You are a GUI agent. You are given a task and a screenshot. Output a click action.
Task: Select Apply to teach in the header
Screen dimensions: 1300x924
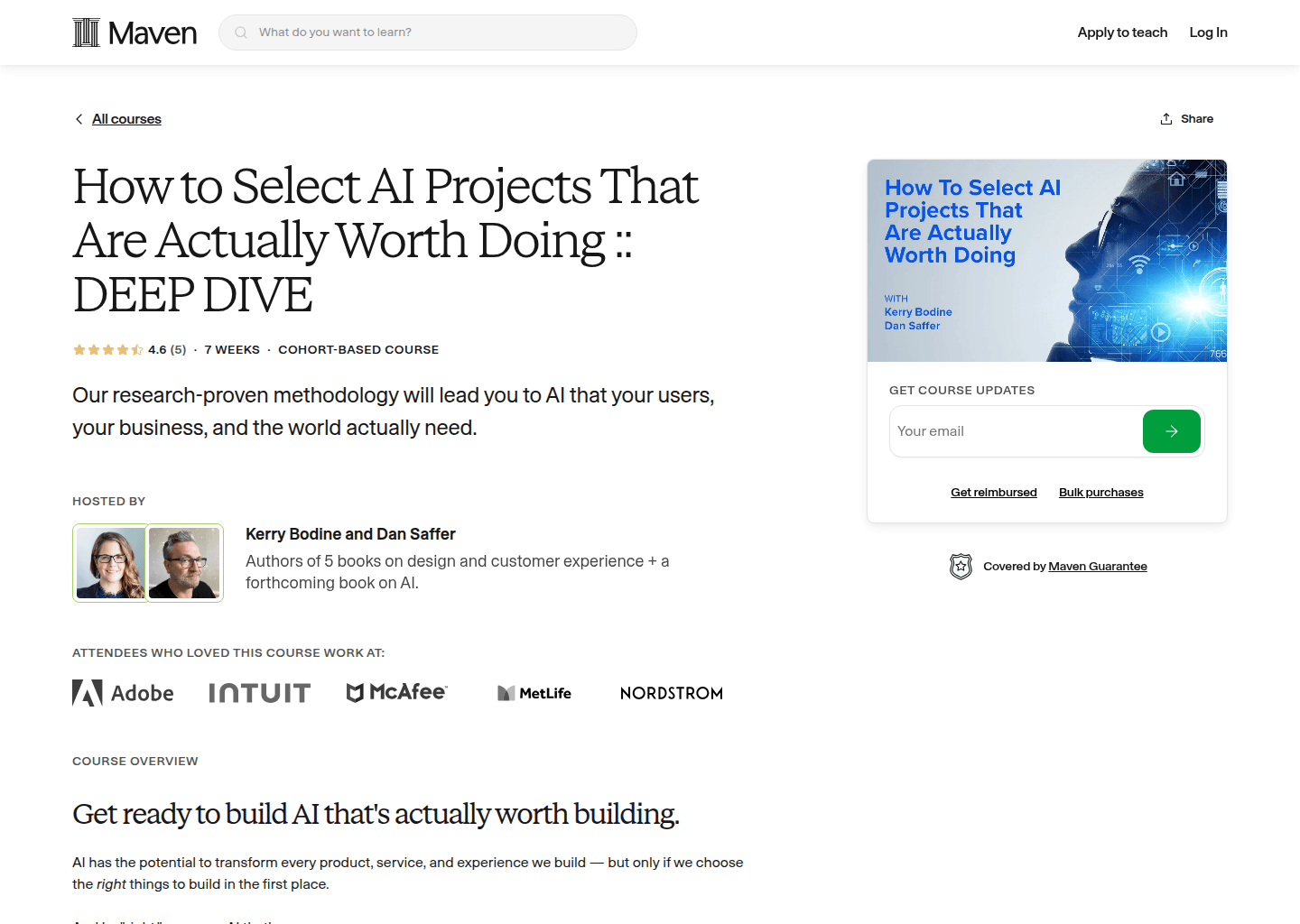pyautogui.click(x=1122, y=32)
